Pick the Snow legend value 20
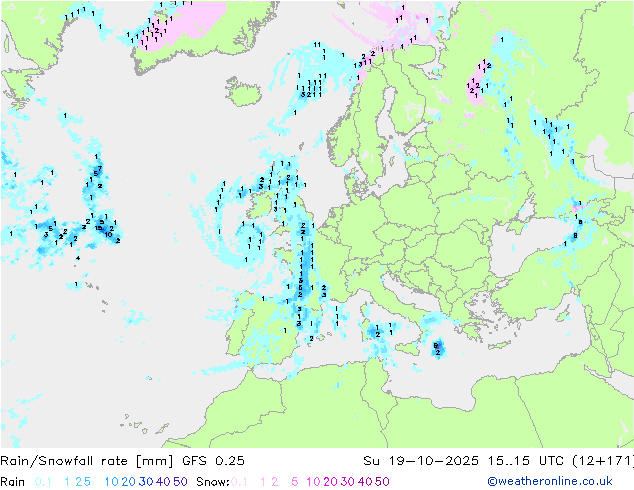Screen dimensions: 634x490 330,482
